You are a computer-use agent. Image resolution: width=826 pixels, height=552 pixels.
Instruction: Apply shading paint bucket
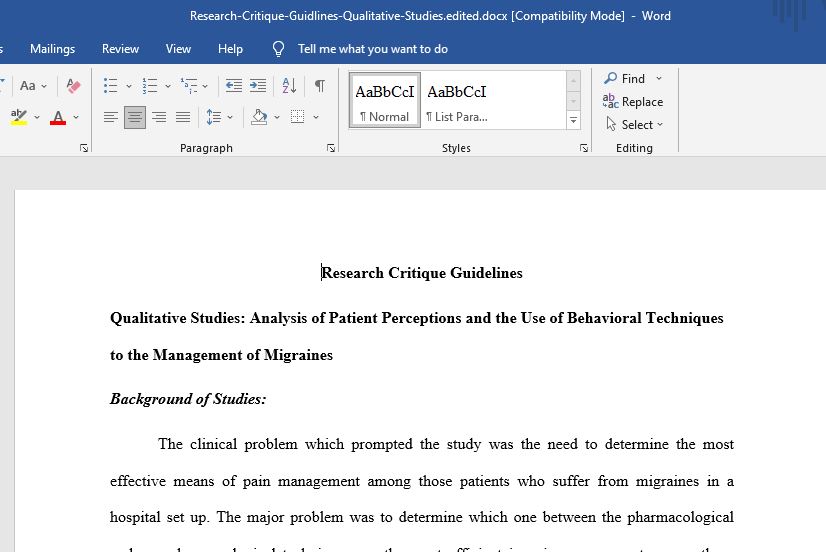click(259, 117)
